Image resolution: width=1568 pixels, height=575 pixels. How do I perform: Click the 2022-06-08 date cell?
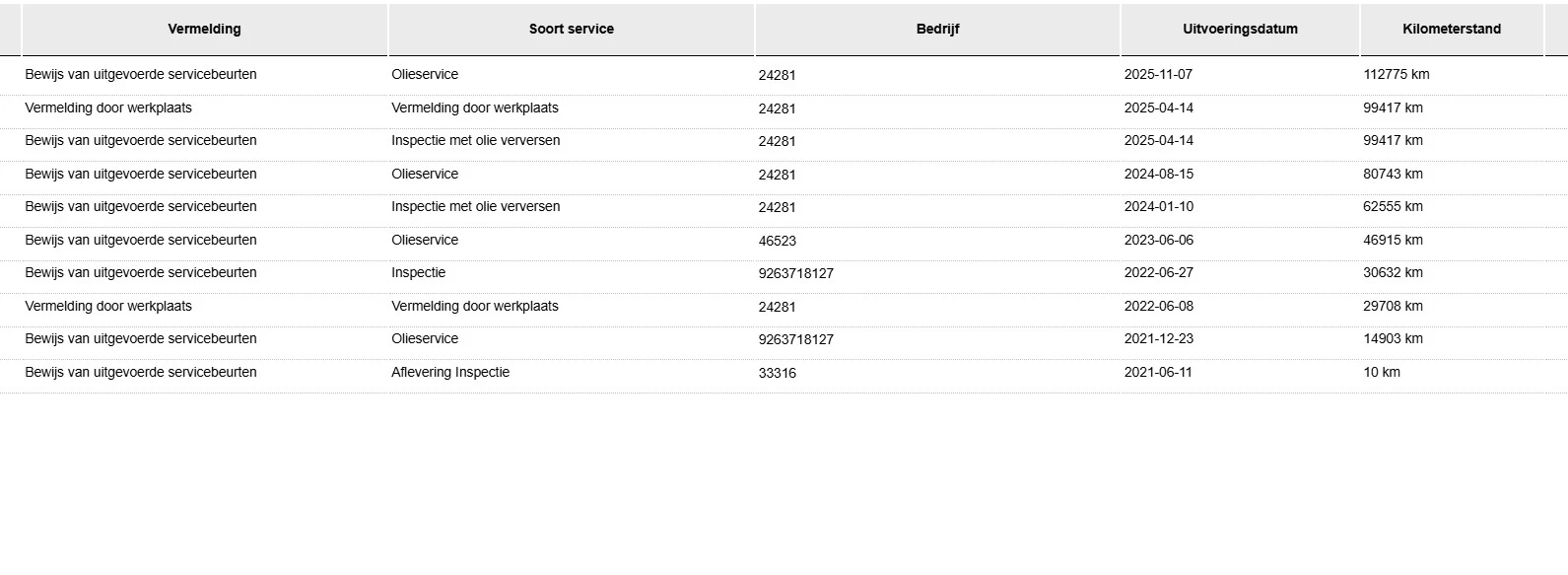click(x=1158, y=307)
